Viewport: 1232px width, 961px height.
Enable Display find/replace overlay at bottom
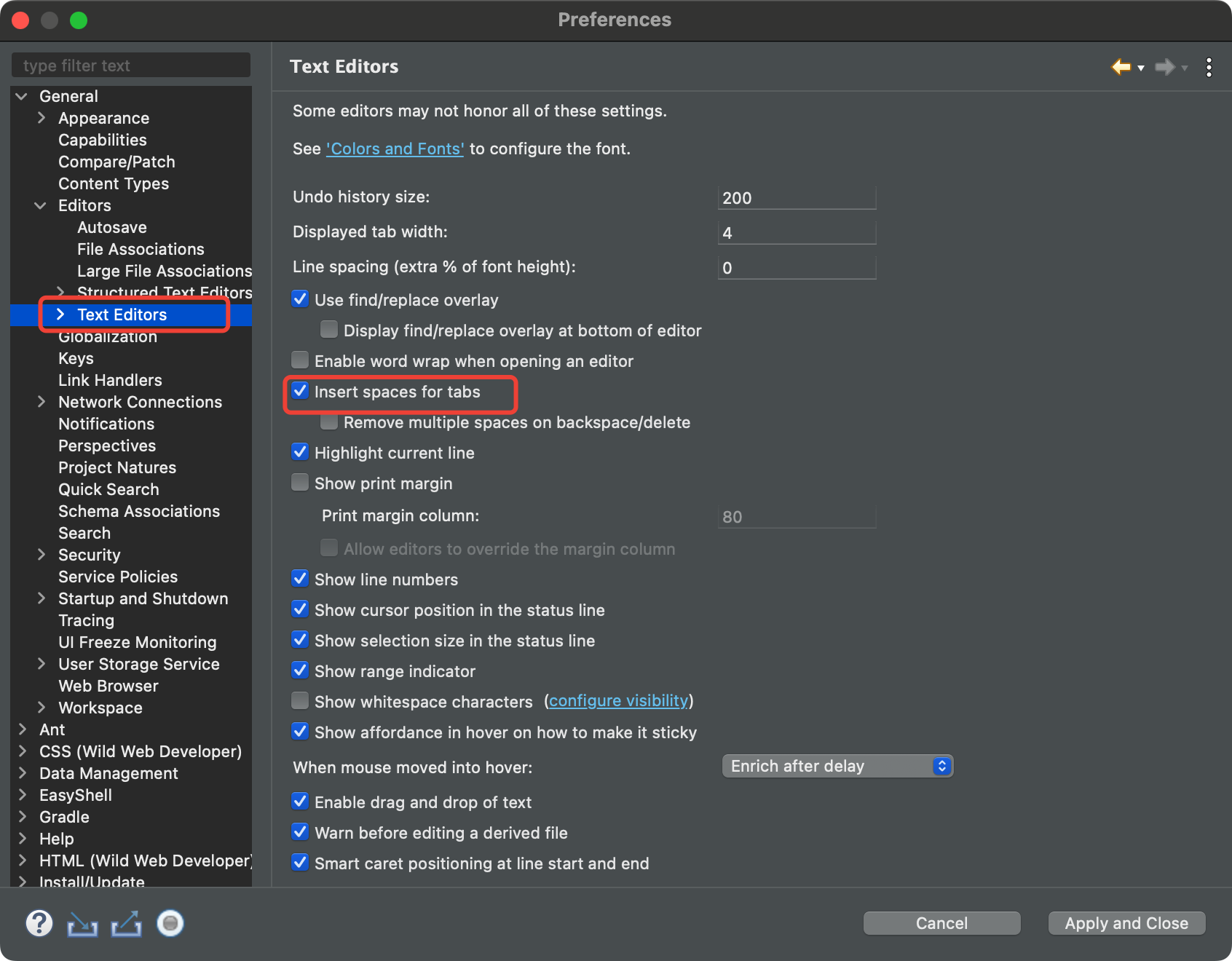(329, 330)
